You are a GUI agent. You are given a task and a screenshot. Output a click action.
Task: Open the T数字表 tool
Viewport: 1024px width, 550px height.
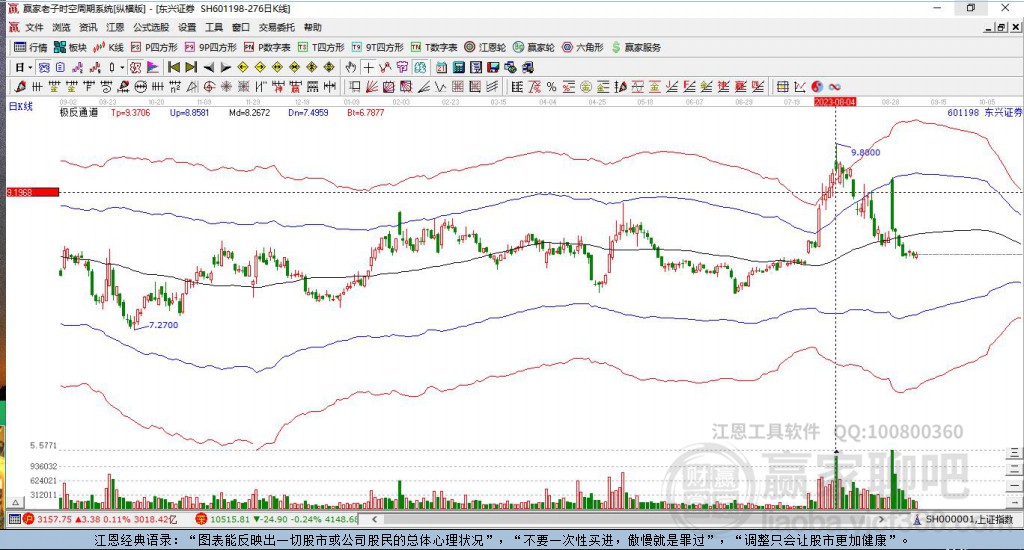pyautogui.click(x=434, y=47)
